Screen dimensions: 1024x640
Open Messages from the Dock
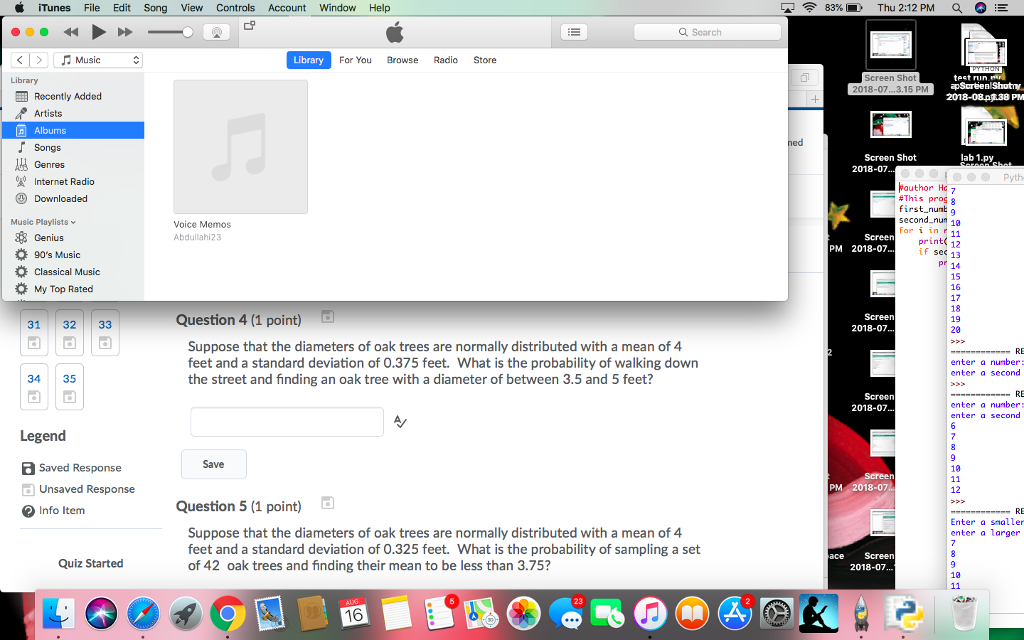pyautogui.click(x=566, y=614)
